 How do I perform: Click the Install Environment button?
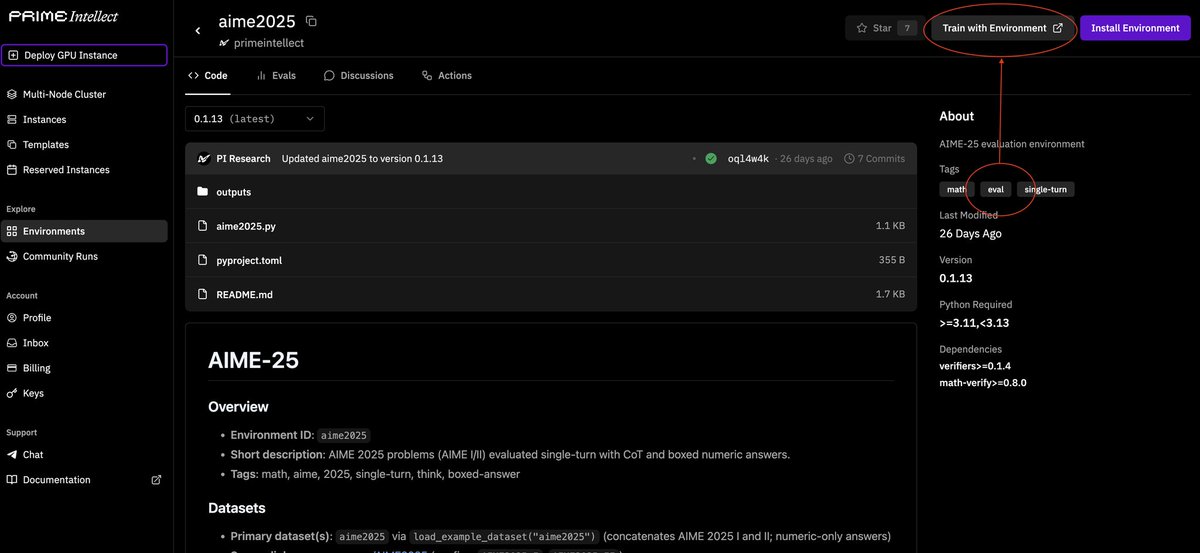pyautogui.click(x=1135, y=28)
